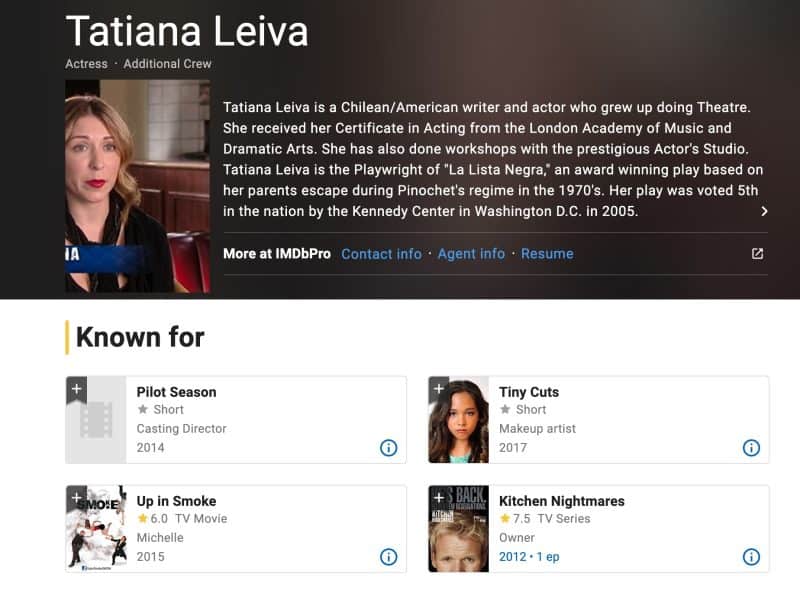Add Pilot Season to watchlist
The width and height of the screenshot is (800, 605).
pos(77,390)
